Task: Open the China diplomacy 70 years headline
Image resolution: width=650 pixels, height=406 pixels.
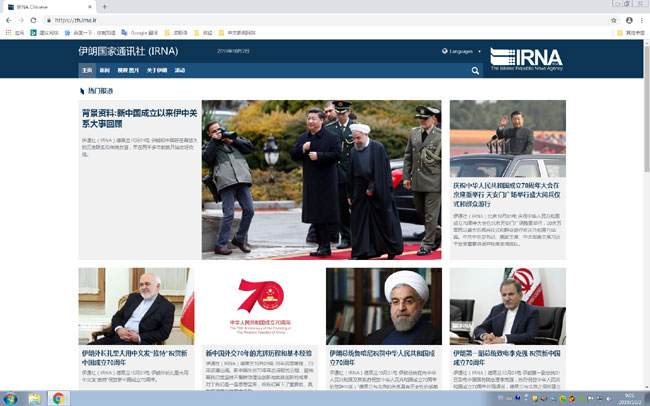Action: point(258,353)
